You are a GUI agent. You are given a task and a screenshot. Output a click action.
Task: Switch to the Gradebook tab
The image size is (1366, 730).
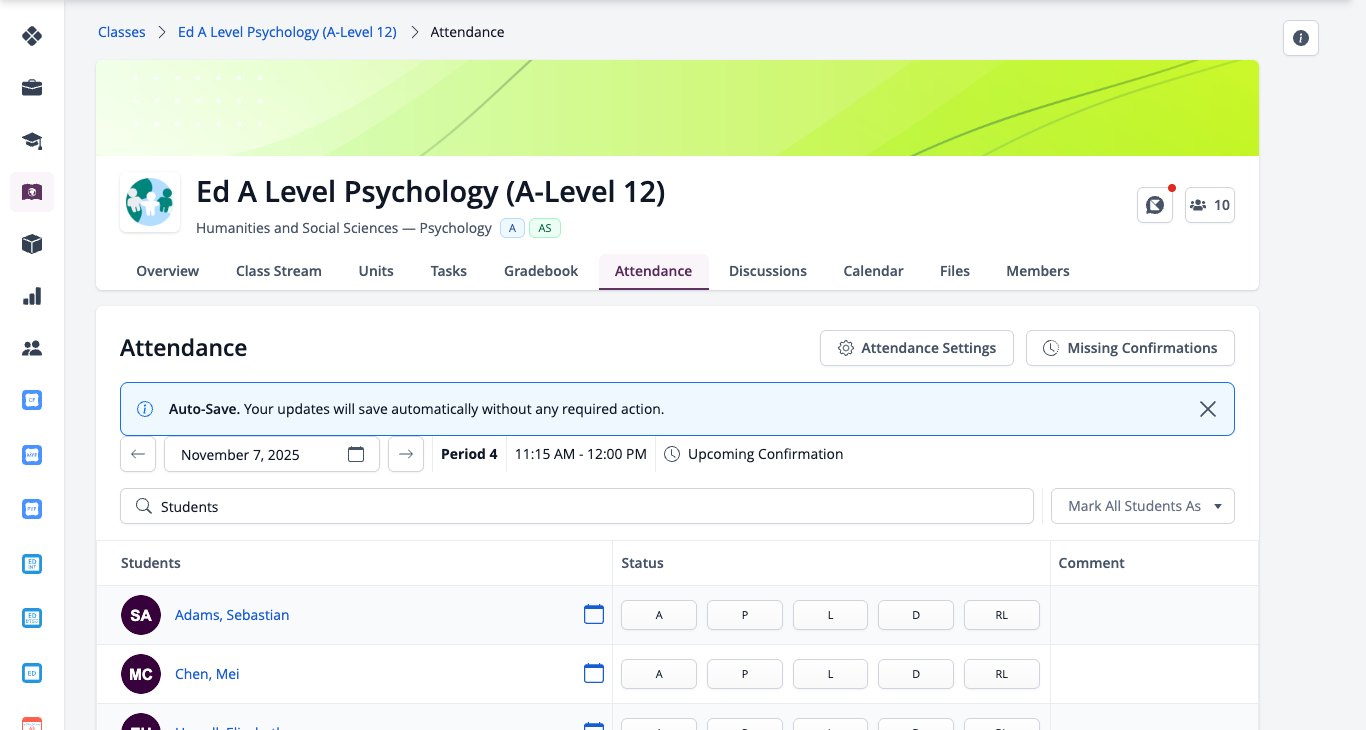click(x=541, y=271)
